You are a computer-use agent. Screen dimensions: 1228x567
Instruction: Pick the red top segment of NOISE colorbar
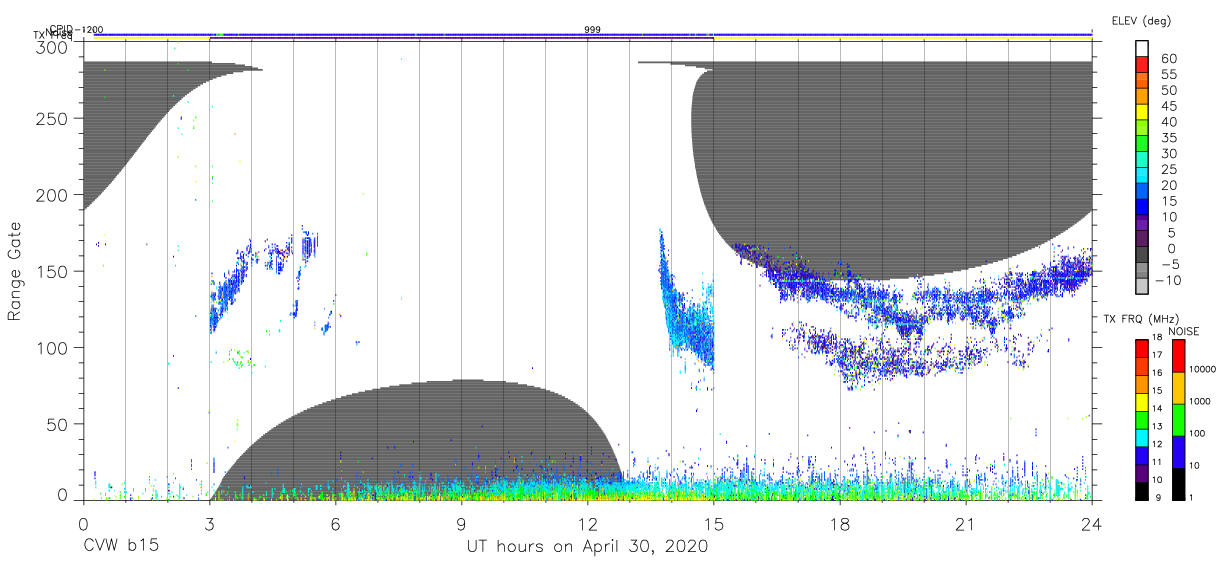pos(1178,356)
